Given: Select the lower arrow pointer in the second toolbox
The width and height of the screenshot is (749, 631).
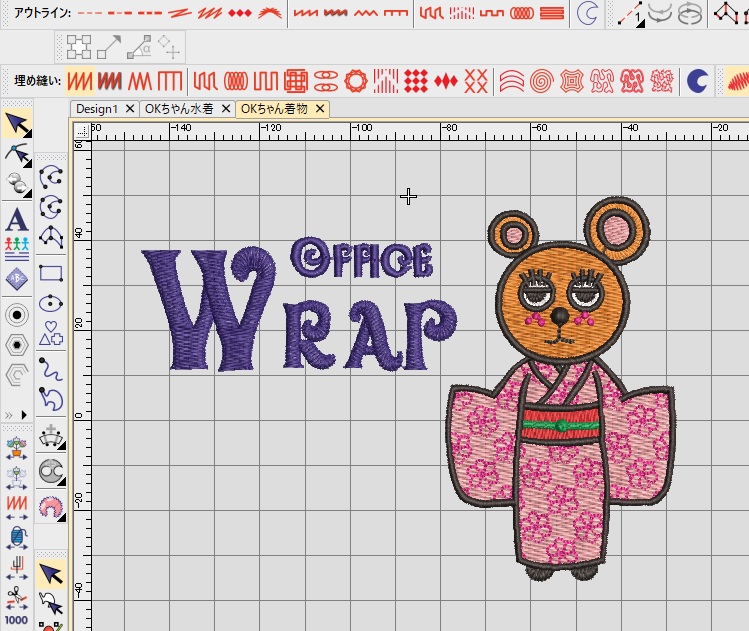Looking at the screenshot, I should click(x=51, y=575).
